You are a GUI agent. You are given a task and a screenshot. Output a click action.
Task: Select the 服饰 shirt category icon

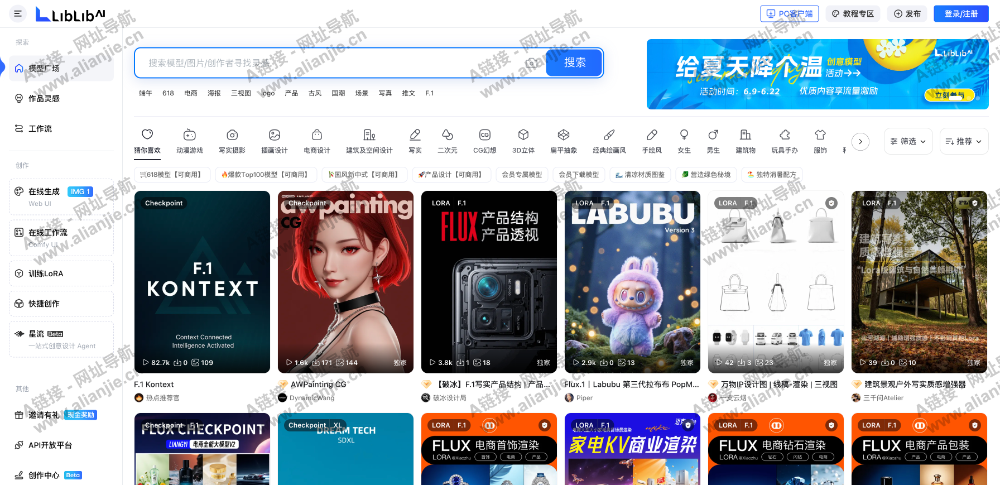pyautogui.click(x=820, y=141)
